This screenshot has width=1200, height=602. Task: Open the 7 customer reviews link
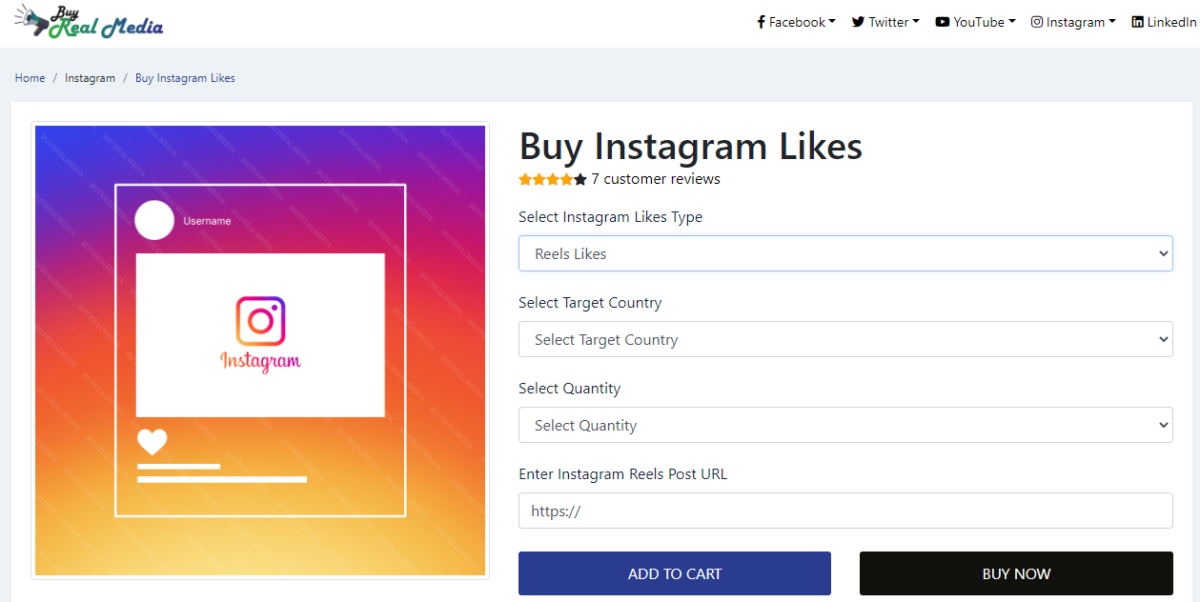656,179
